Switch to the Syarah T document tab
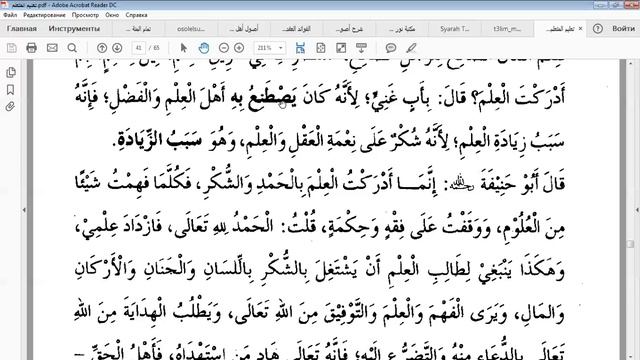Viewport: 640px width, 360px height. tap(454, 29)
